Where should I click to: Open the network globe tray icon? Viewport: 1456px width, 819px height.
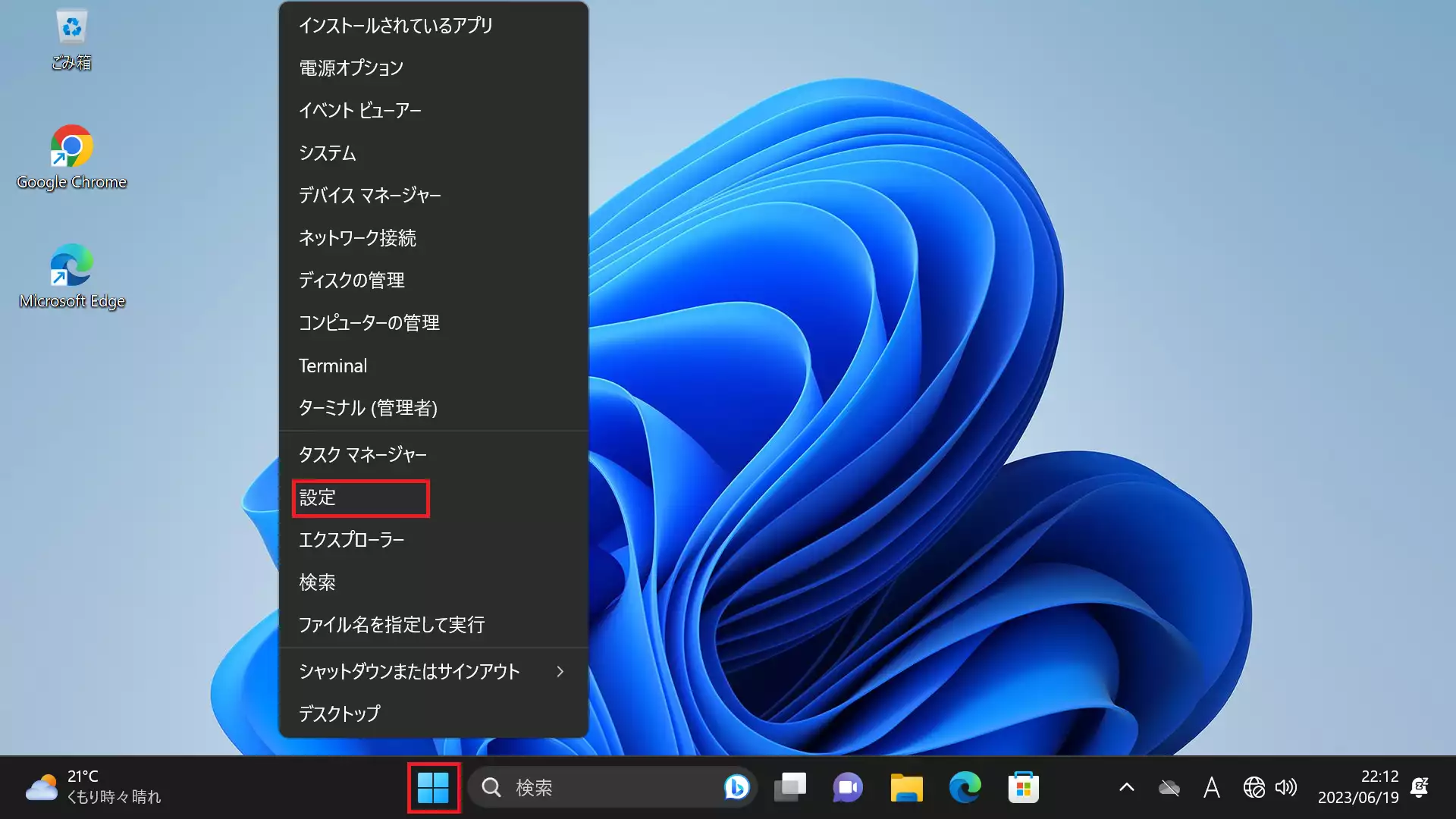pos(1254,788)
